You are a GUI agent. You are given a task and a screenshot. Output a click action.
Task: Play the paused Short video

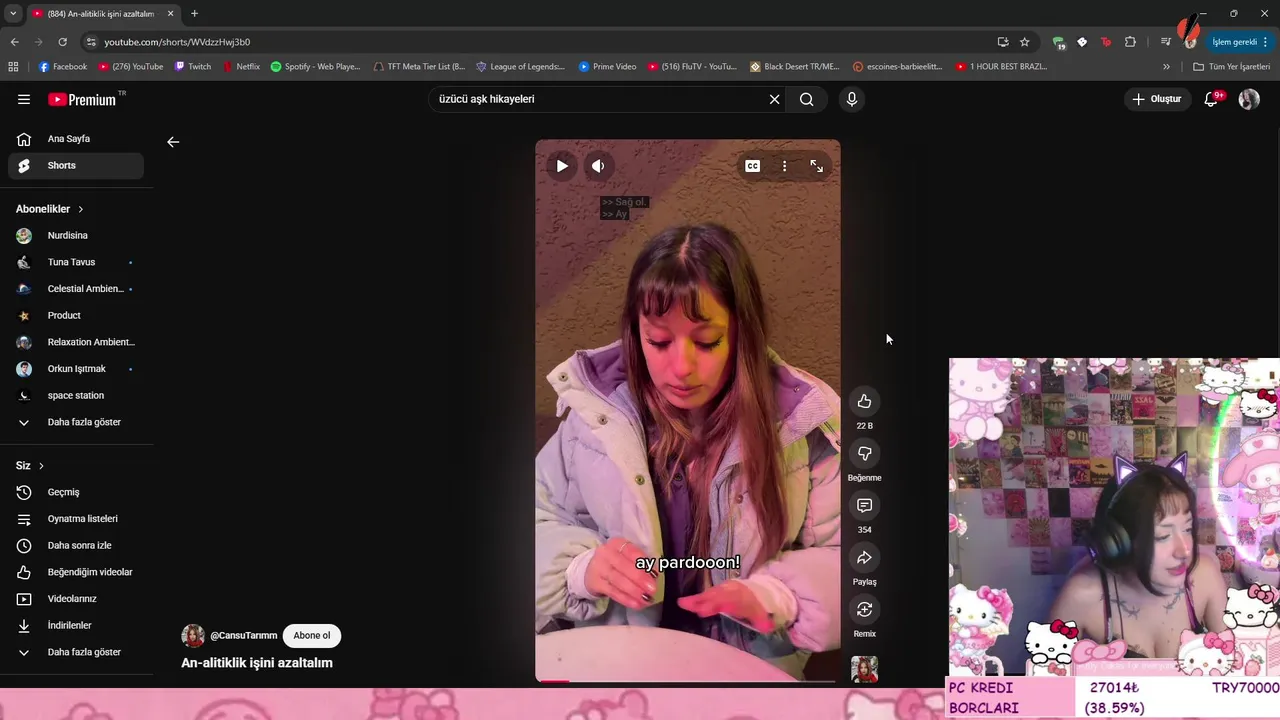562,166
